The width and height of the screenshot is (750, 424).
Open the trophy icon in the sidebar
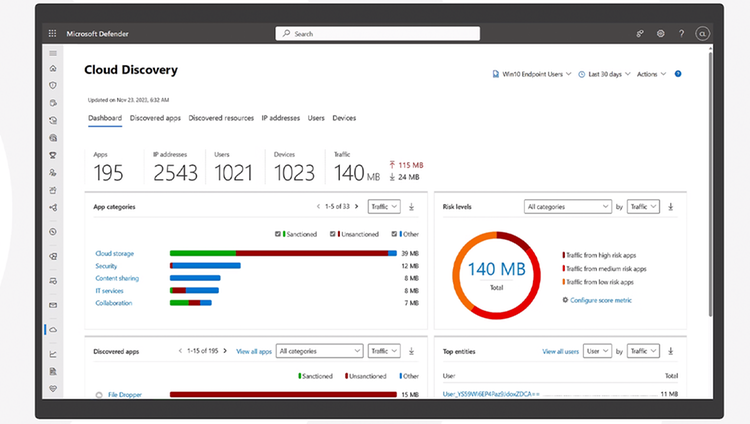tap(53, 155)
